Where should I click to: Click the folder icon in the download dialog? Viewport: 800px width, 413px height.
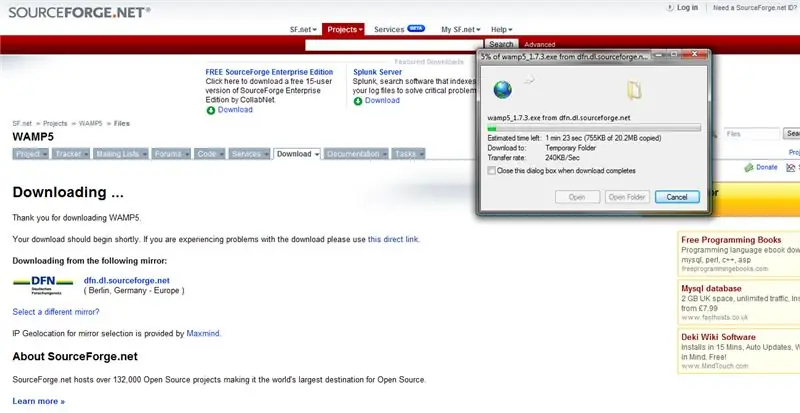(x=634, y=90)
